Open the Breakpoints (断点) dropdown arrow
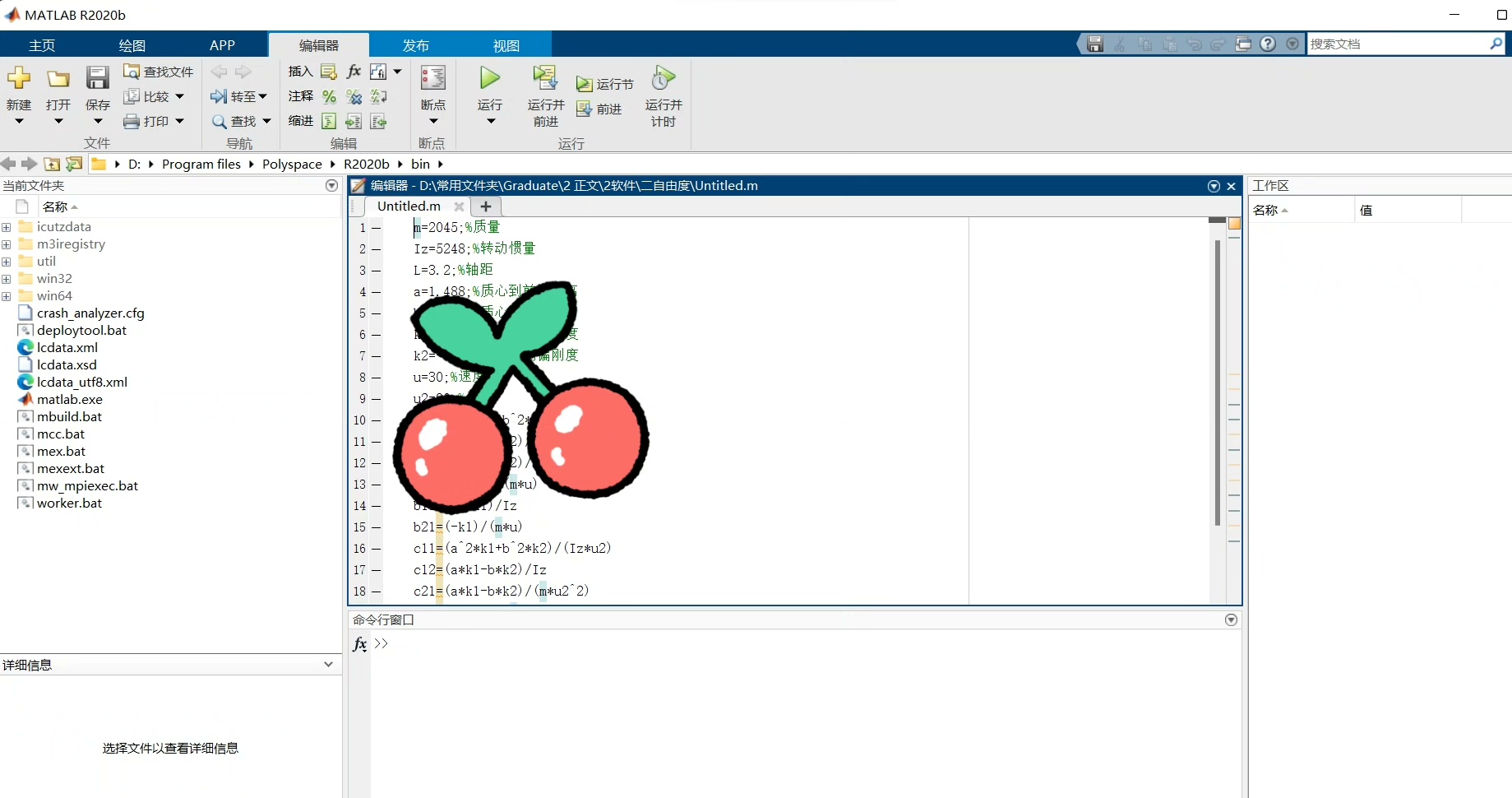The height and width of the screenshot is (798, 1512). [x=433, y=121]
